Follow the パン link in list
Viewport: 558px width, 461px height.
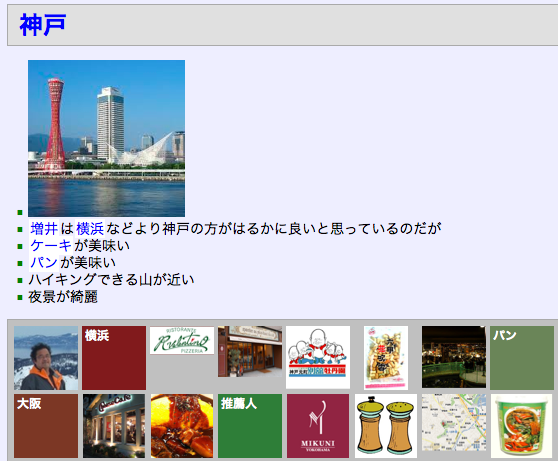[x=44, y=263]
